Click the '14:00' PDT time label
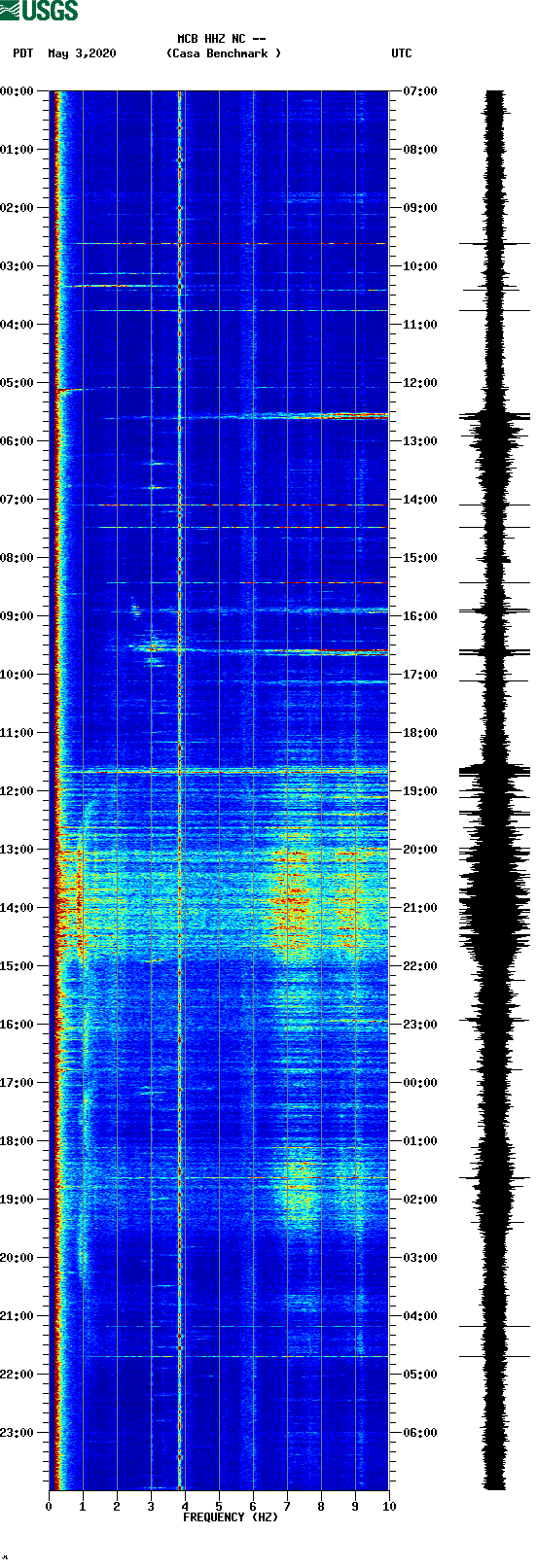537x1568 pixels. point(17,908)
